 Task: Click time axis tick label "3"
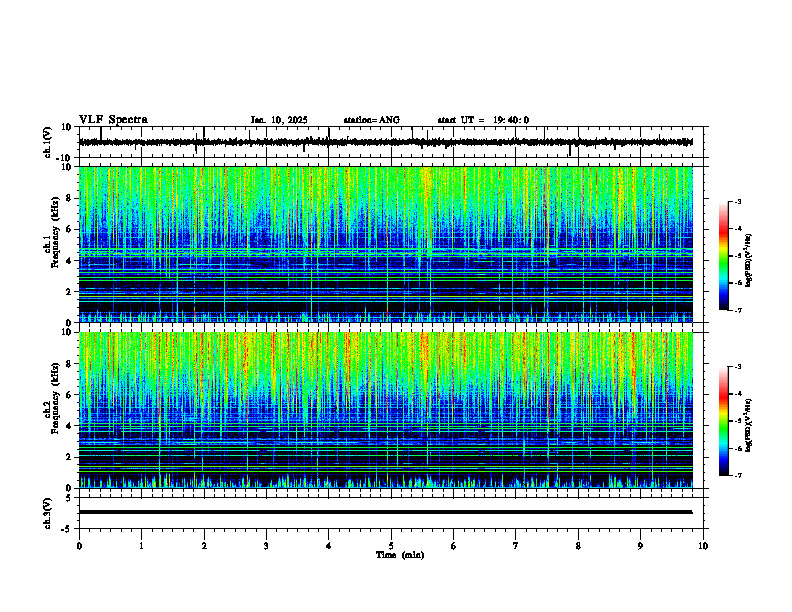(266, 546)
